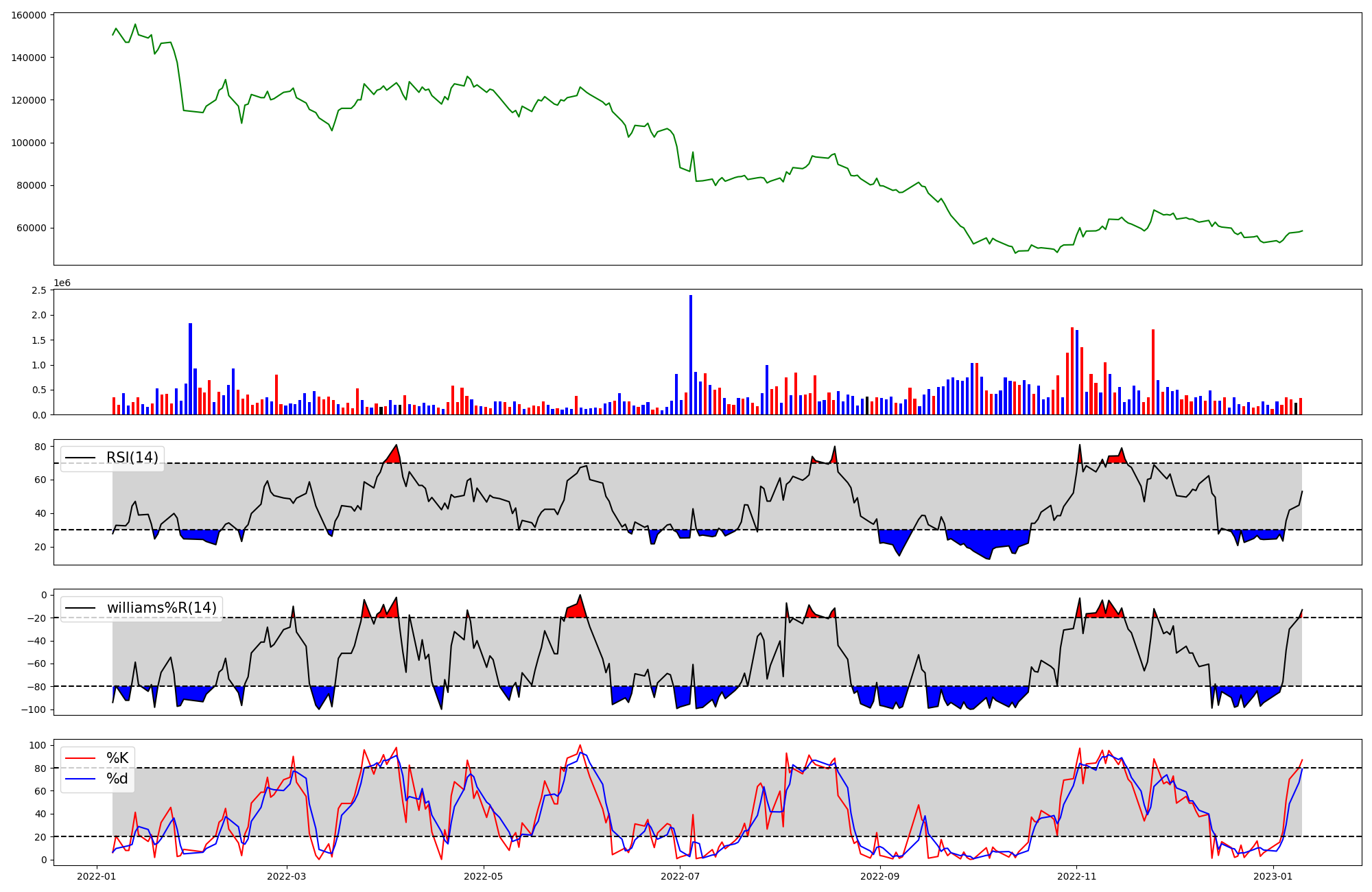The width and height of the screenshot is (1372, 892).
Task: Click the 1e6 volume scale exponent
Action: (x=62, y=283)
